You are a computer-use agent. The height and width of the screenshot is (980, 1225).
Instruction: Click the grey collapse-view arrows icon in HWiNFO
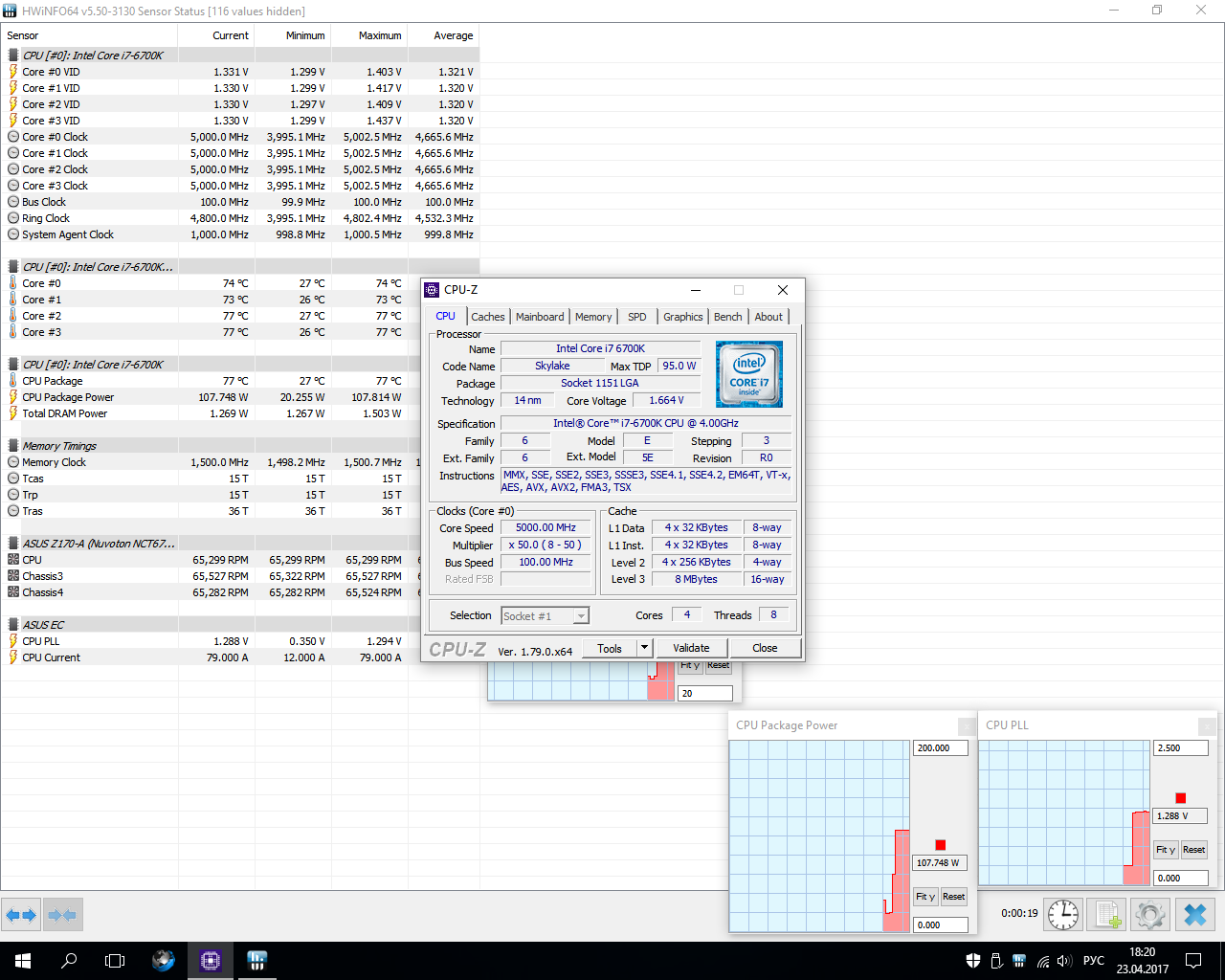(62, 915)
